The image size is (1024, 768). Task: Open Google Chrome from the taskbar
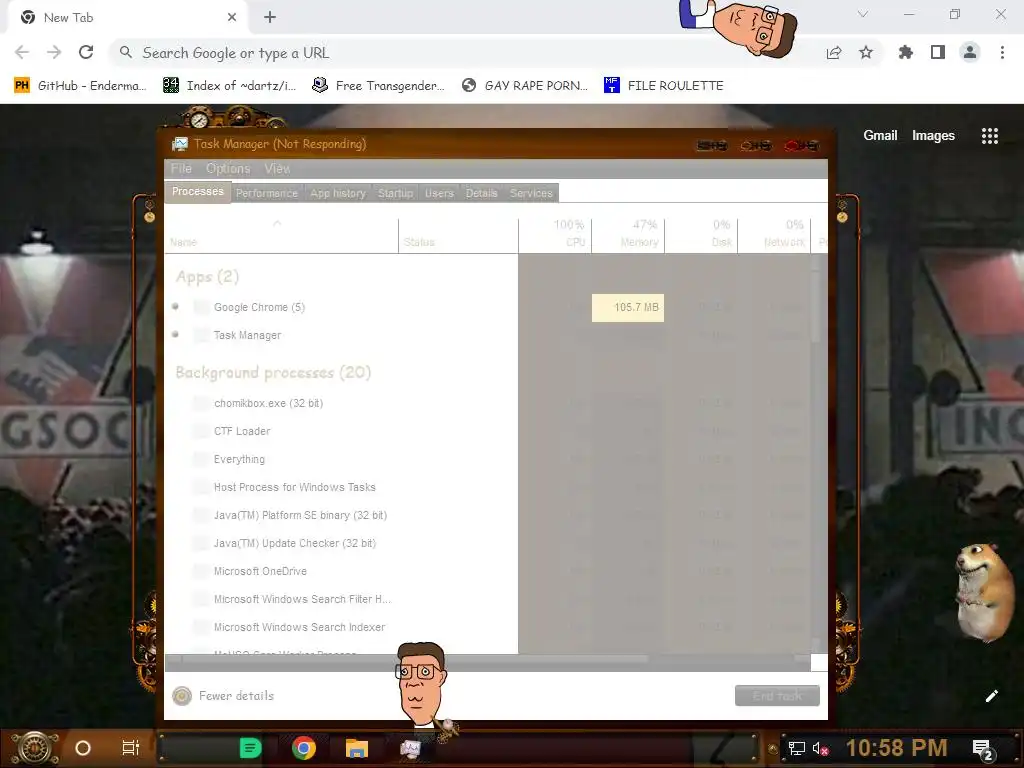304,748
